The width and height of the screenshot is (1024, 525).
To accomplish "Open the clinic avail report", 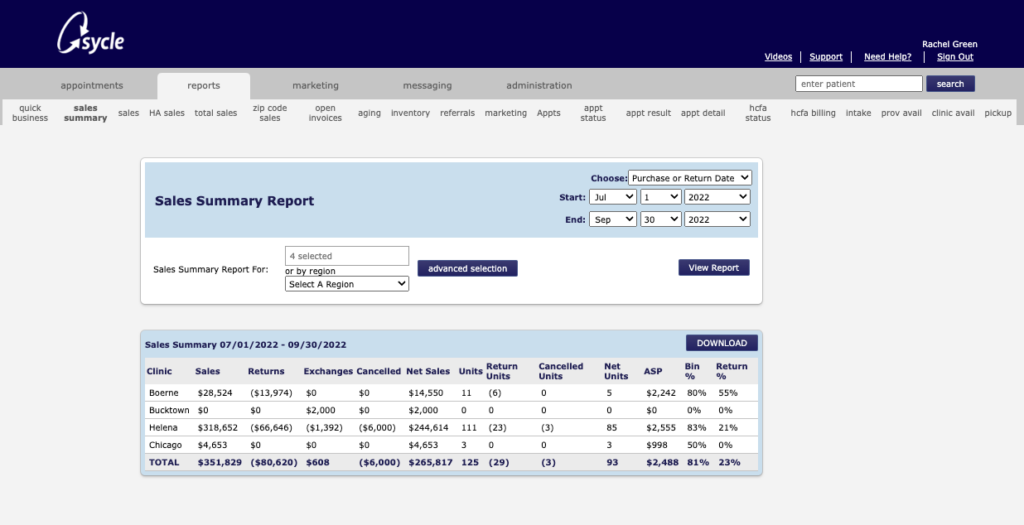I will [x=953, y=113].
